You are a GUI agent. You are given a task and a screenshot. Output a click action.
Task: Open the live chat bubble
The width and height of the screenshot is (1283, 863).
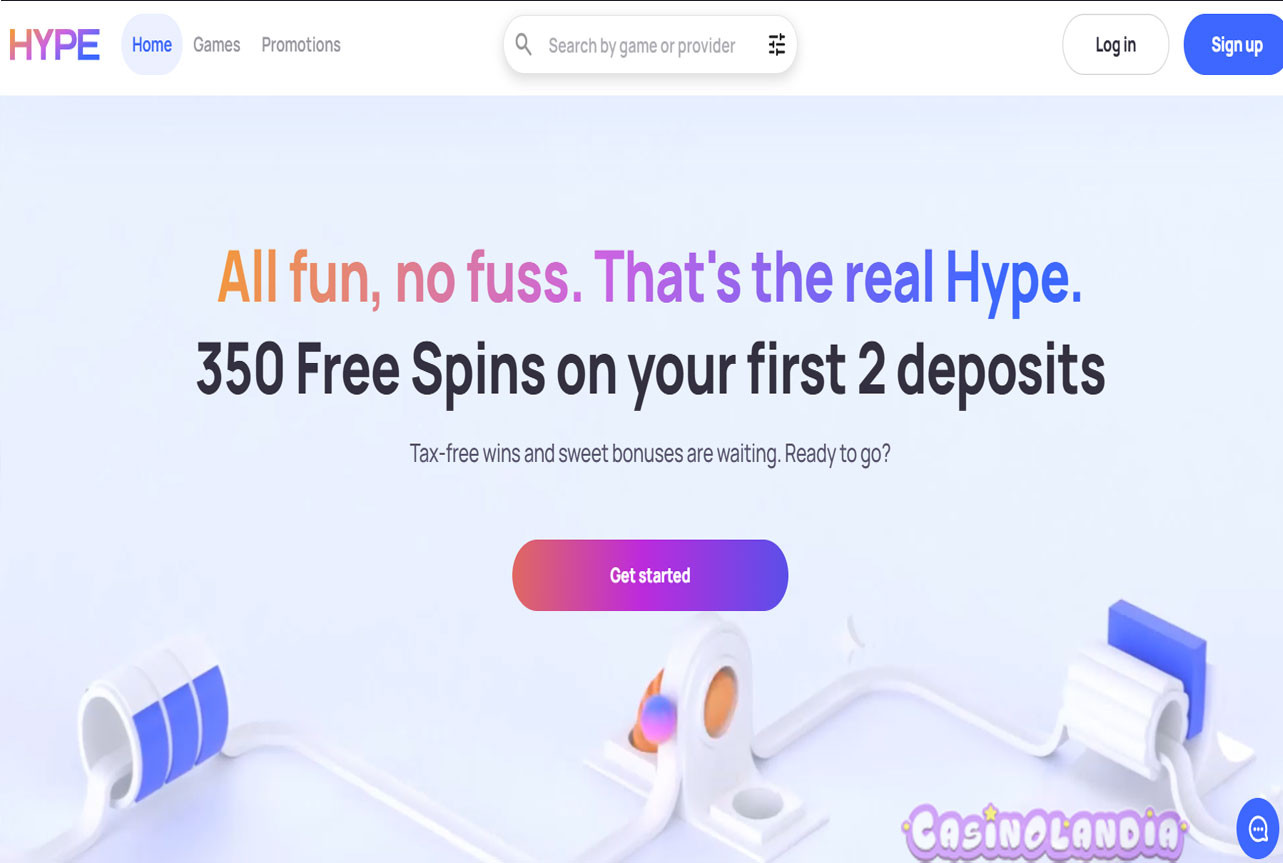click(x=1258, y=829)
